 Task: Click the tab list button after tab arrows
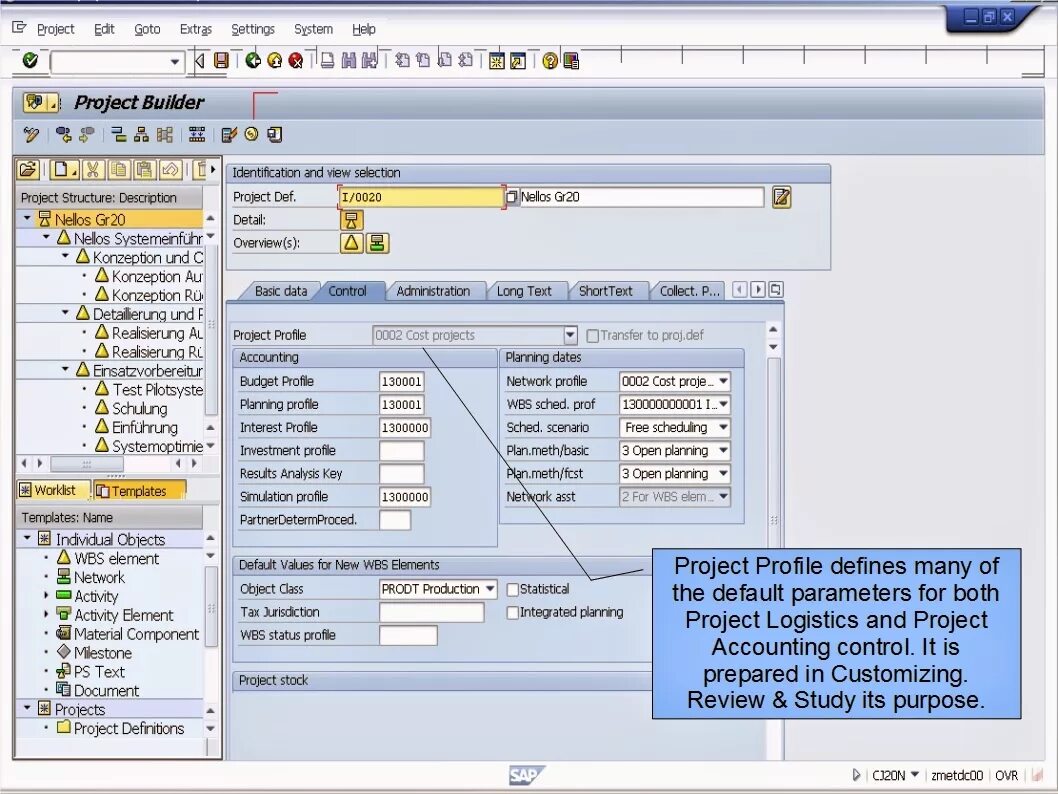tap(776, 290)
